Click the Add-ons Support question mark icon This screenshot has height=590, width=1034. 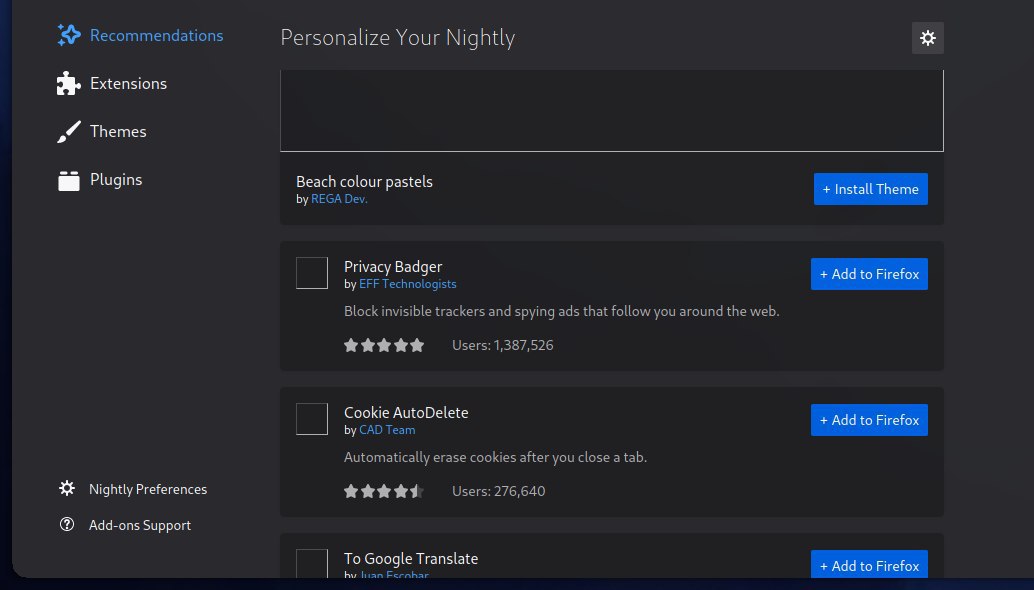click(x=67, y=524)
